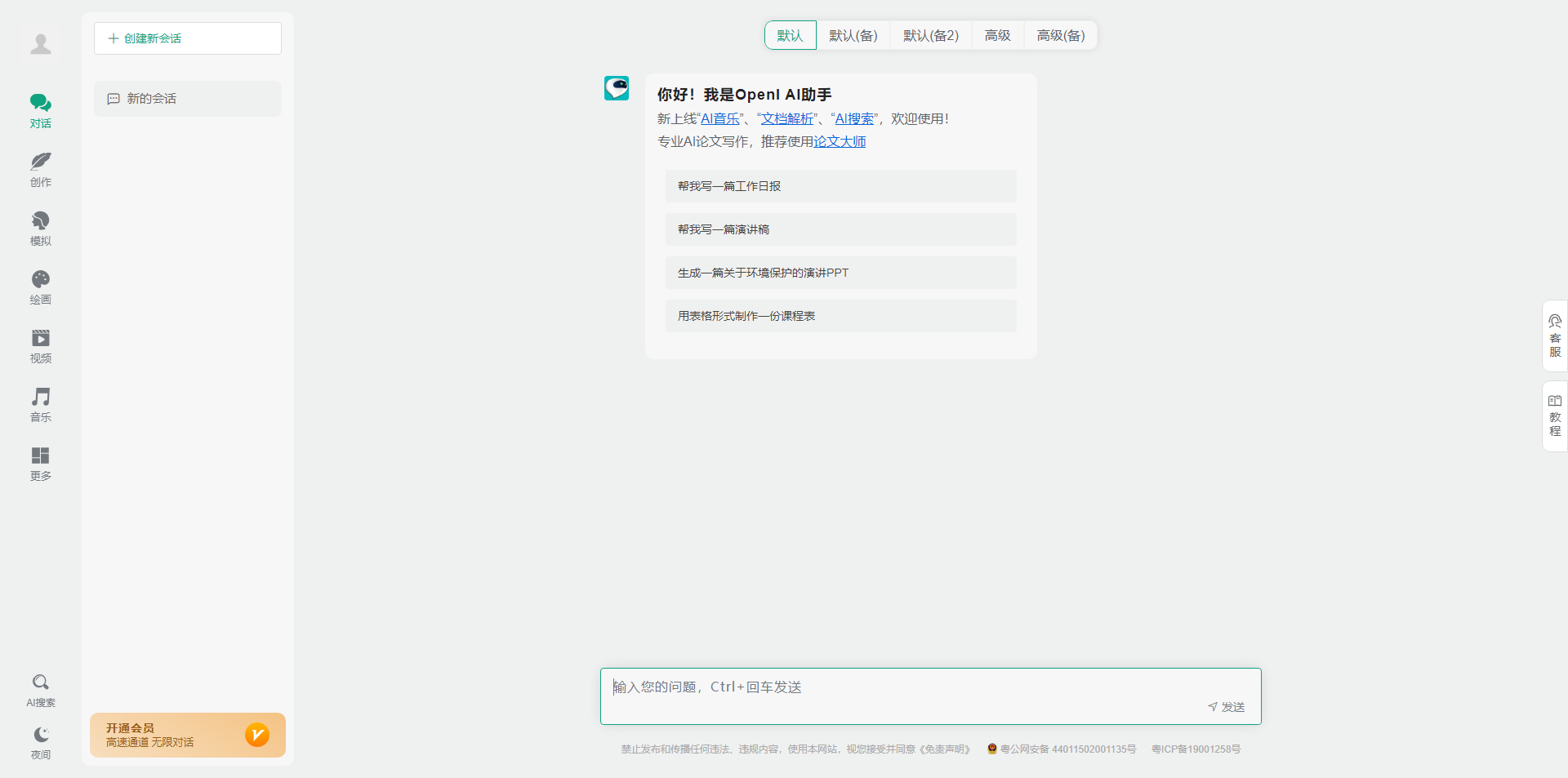This screenshot has width=1568, height=778.
Task: Click the 开通会员 membership banner
Action: tap(188, 735)
